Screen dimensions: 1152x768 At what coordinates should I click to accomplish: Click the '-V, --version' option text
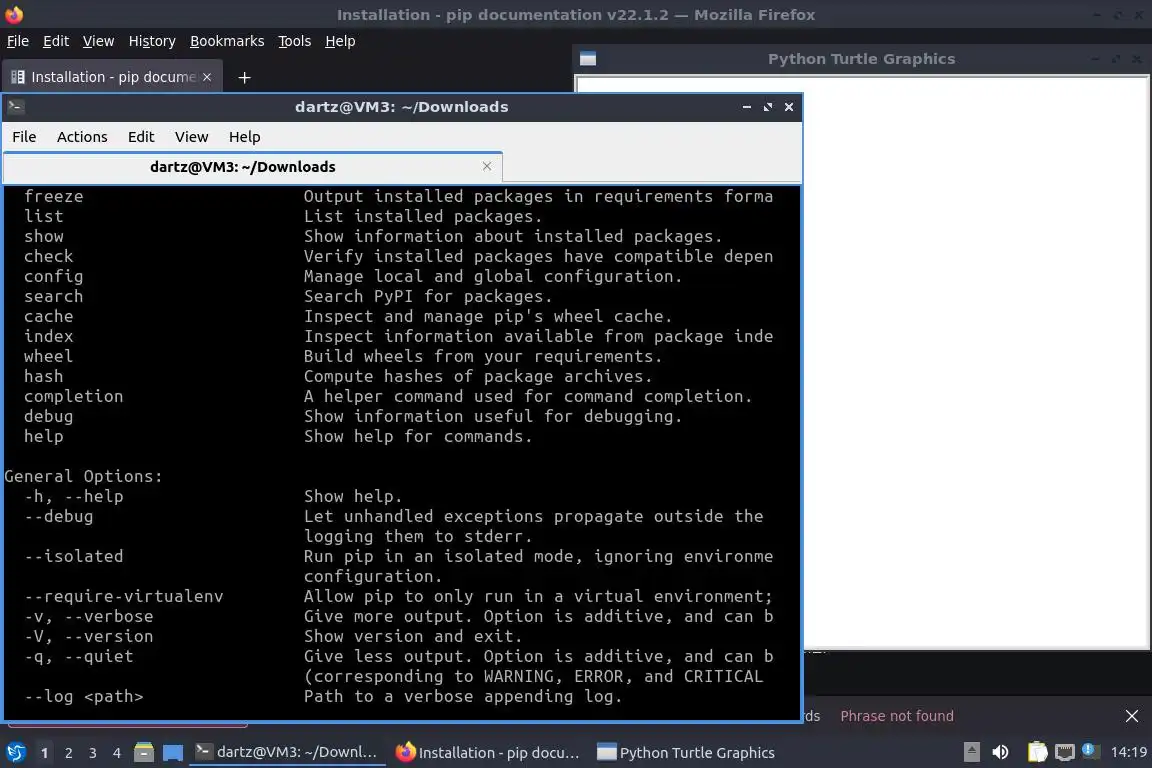(x=89, y=636)
